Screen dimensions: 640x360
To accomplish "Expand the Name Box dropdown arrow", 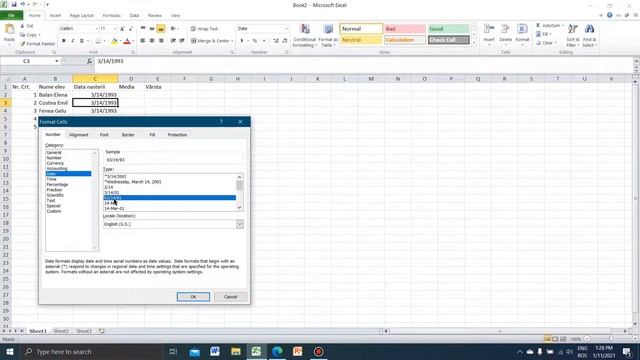I will (x=56, y=61).
